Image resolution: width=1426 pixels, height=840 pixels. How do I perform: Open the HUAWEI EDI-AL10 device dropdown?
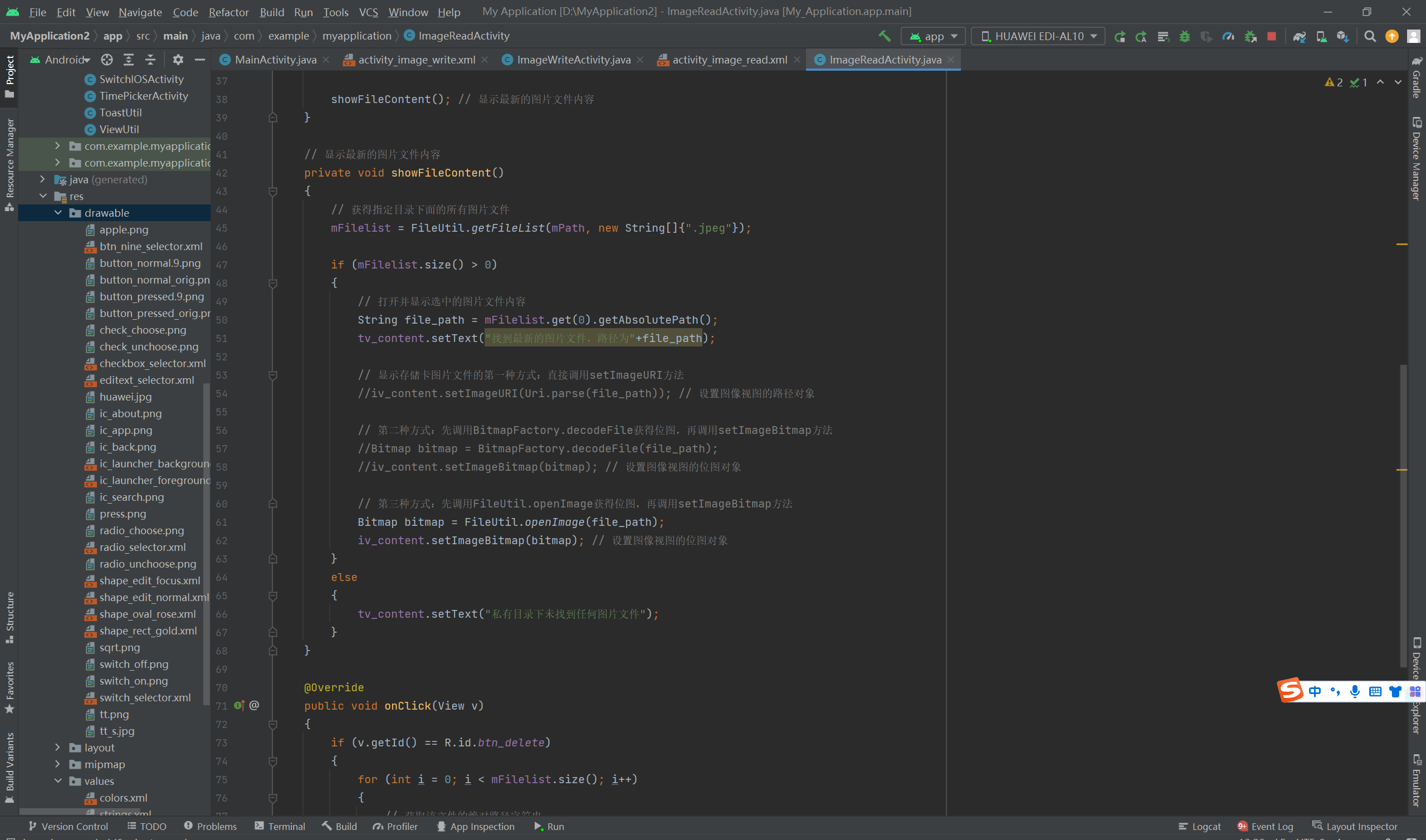pyautogui.click(x=1038, y=36)
